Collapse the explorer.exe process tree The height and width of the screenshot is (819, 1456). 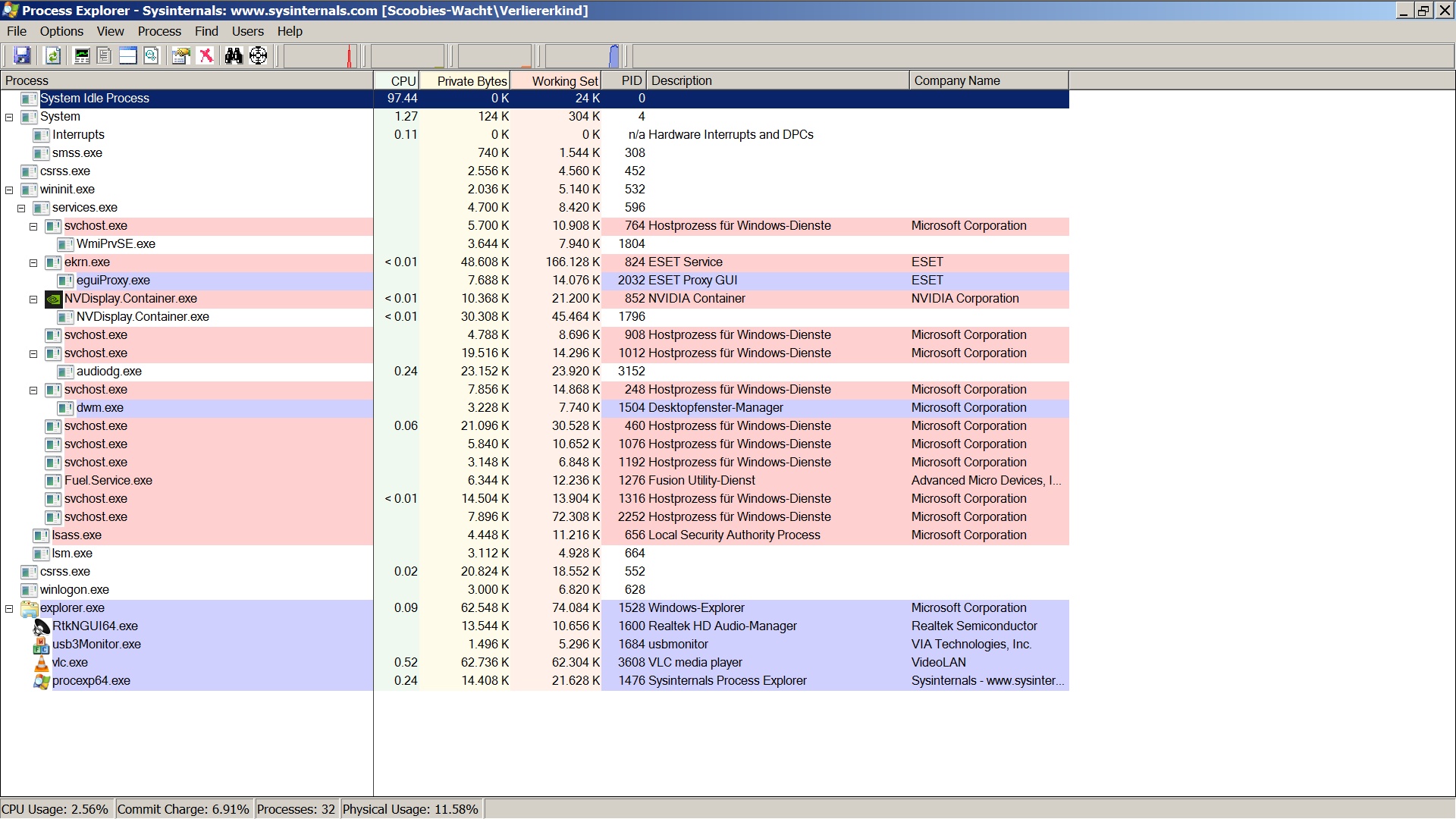click(9, 608)
